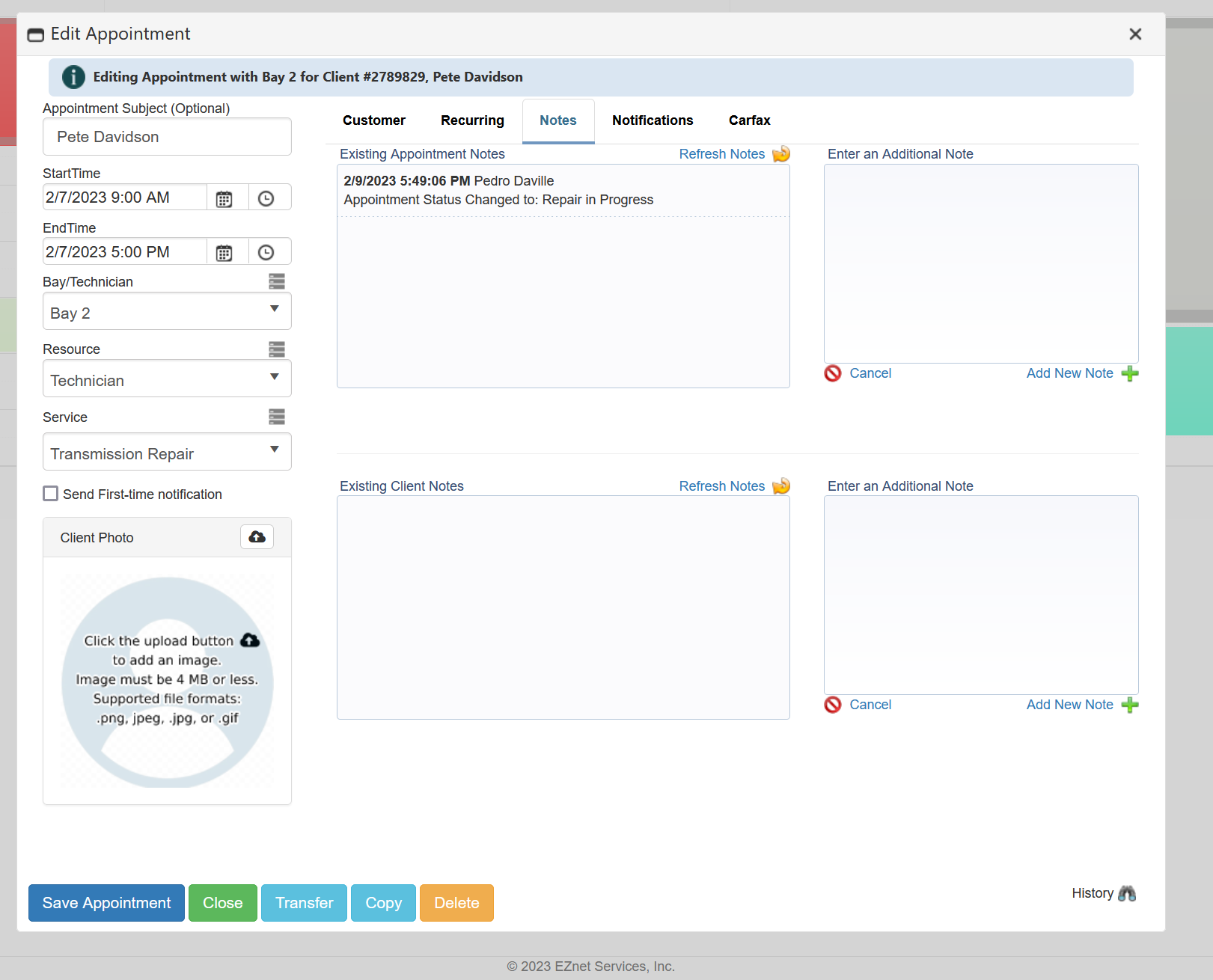Edit the Appointment Subject field
The height and width of the screenshot is (980, 1213).
166,136
